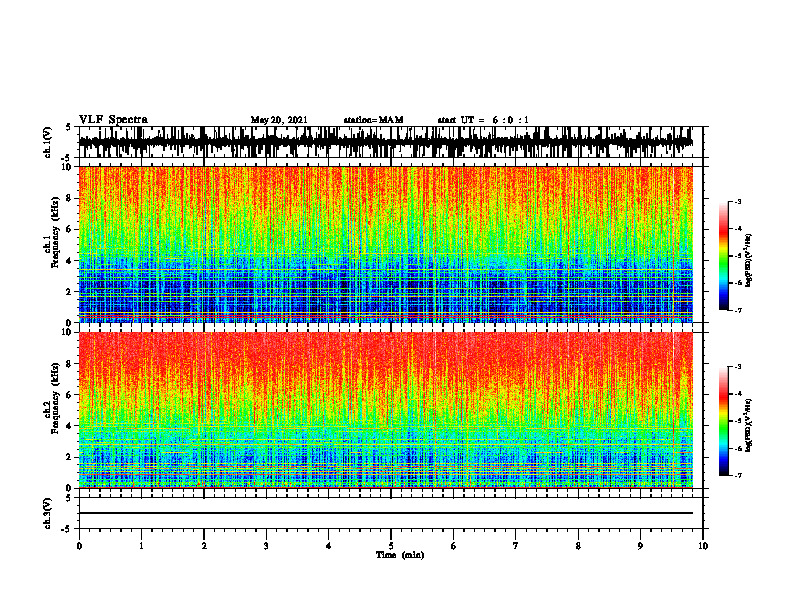This screenshot has width=792, height=612.
Task: Click the "ch.3(V)" axis label
Action: click(48, 514)
